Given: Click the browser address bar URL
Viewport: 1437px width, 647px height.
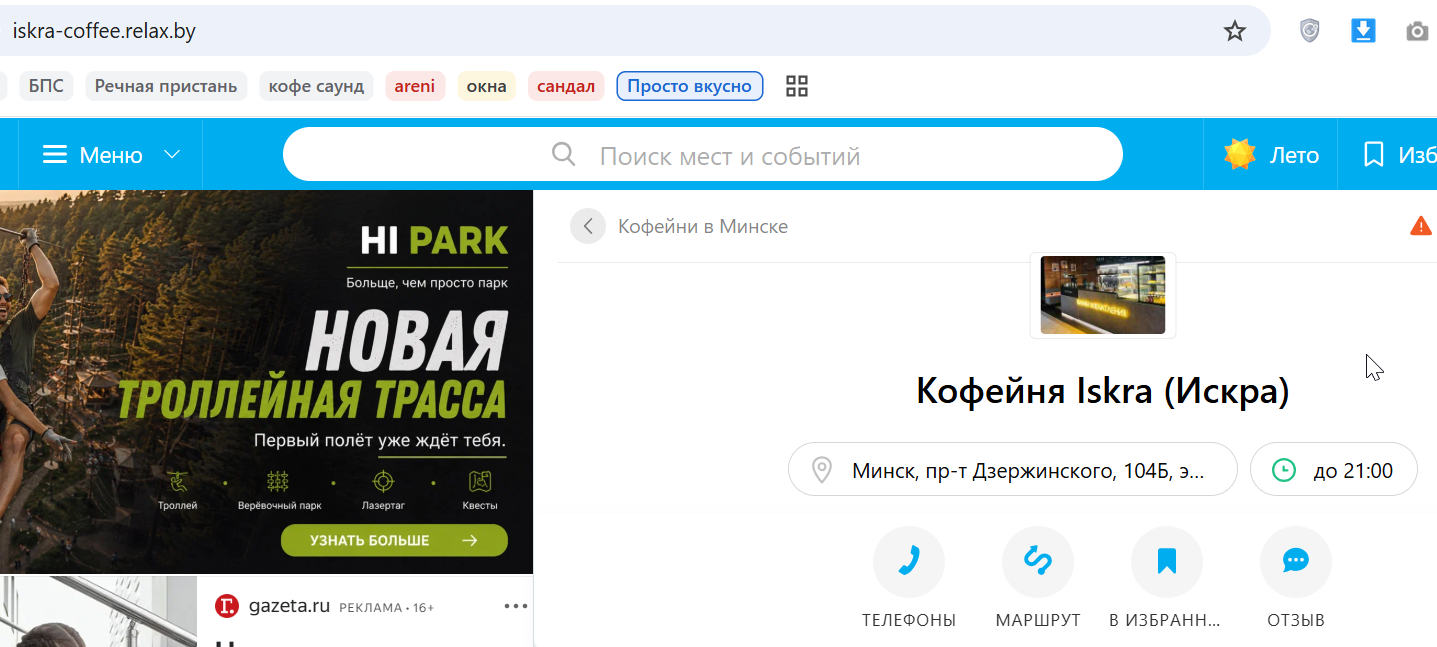Looking at the screenshot, I should pos(104,31).
